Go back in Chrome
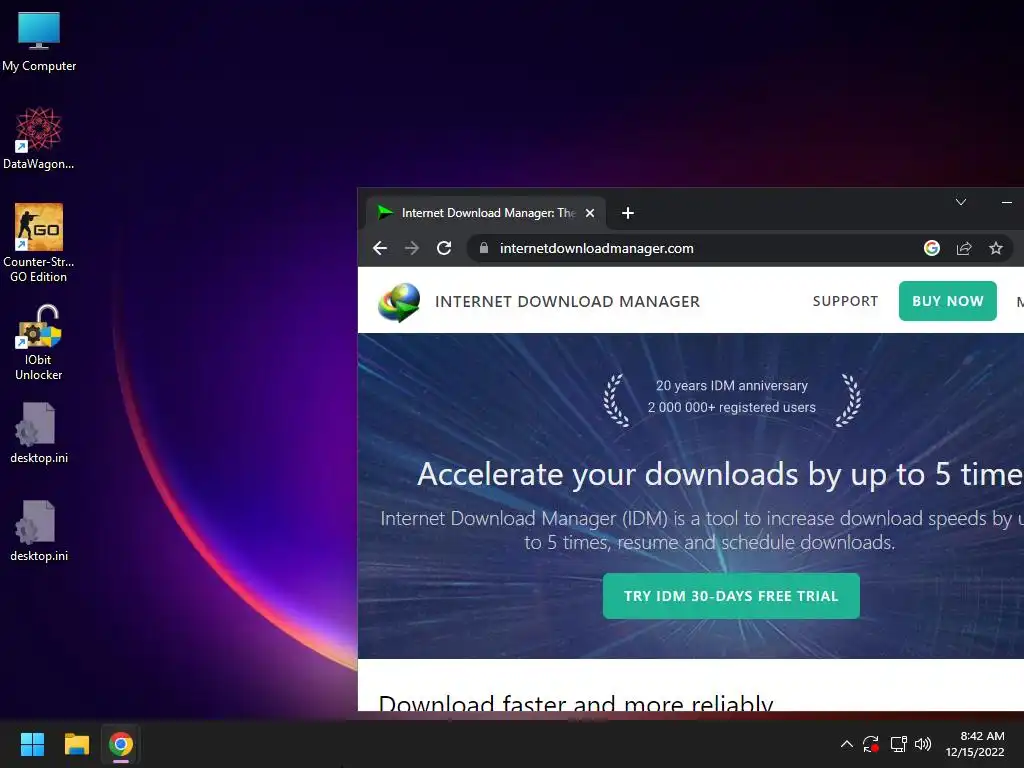 [x=380, y=248]
